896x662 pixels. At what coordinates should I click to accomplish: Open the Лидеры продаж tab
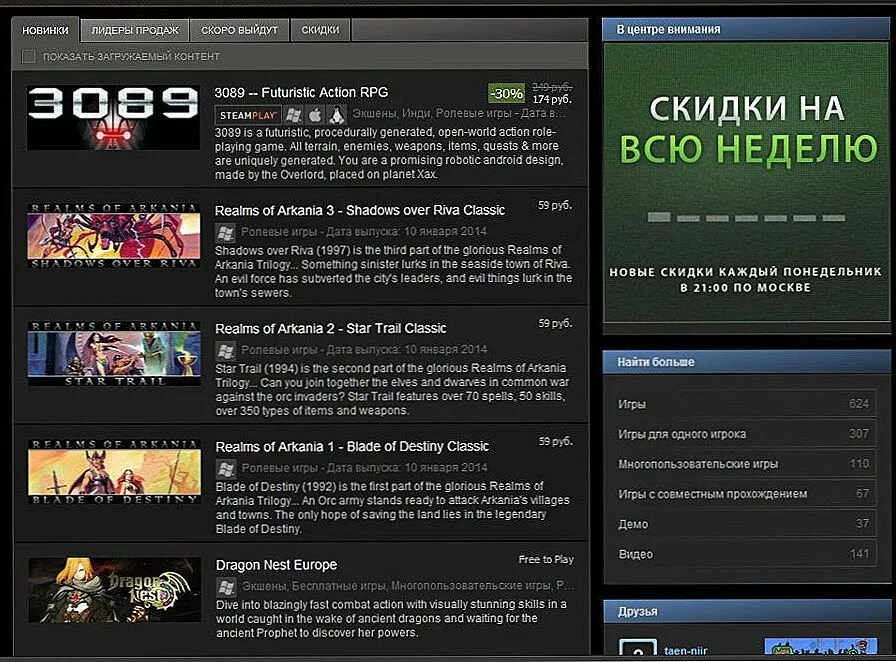[135, 30]
